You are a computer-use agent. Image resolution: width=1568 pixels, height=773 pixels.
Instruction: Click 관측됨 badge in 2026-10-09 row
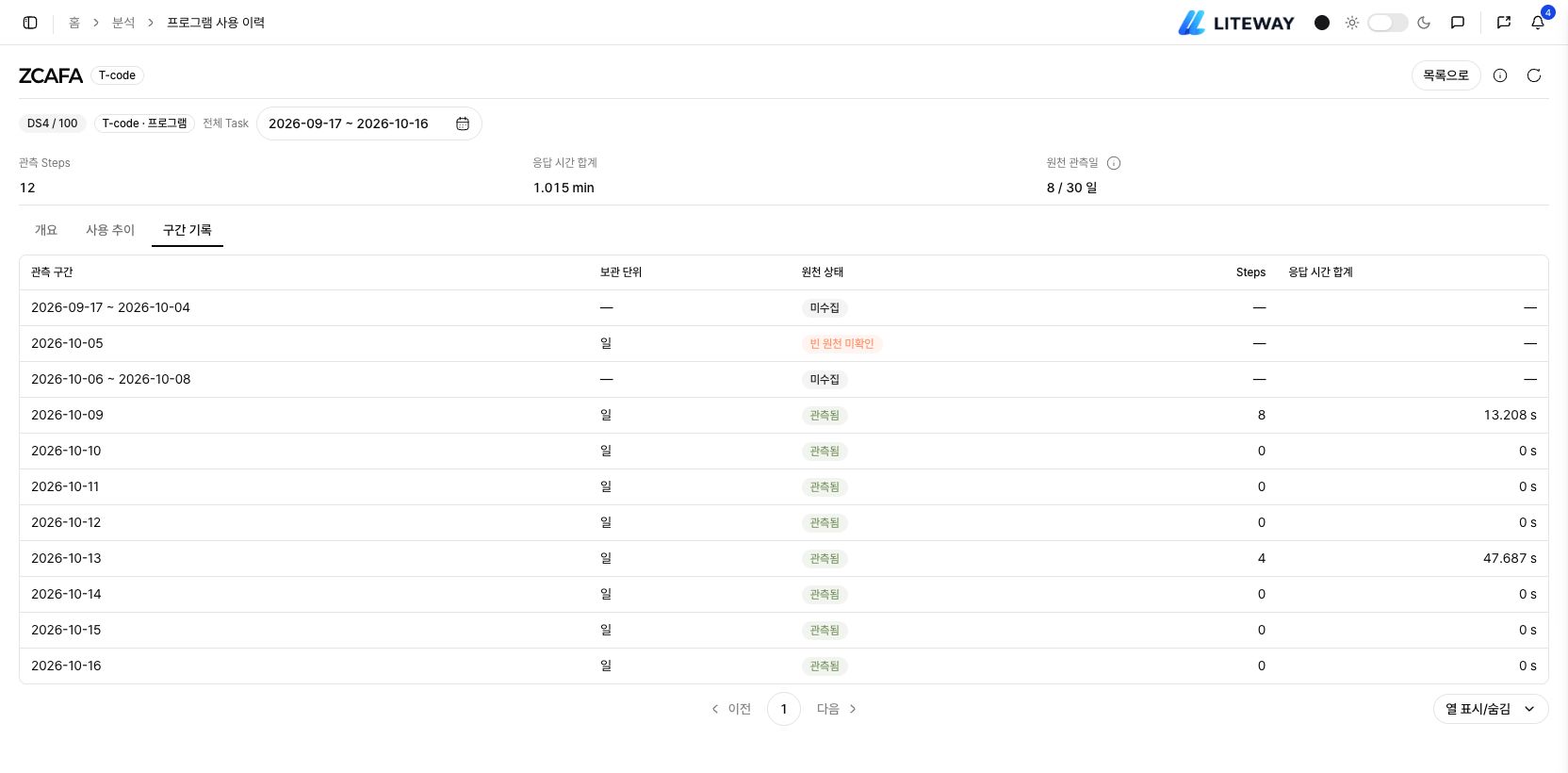[825, 416]
